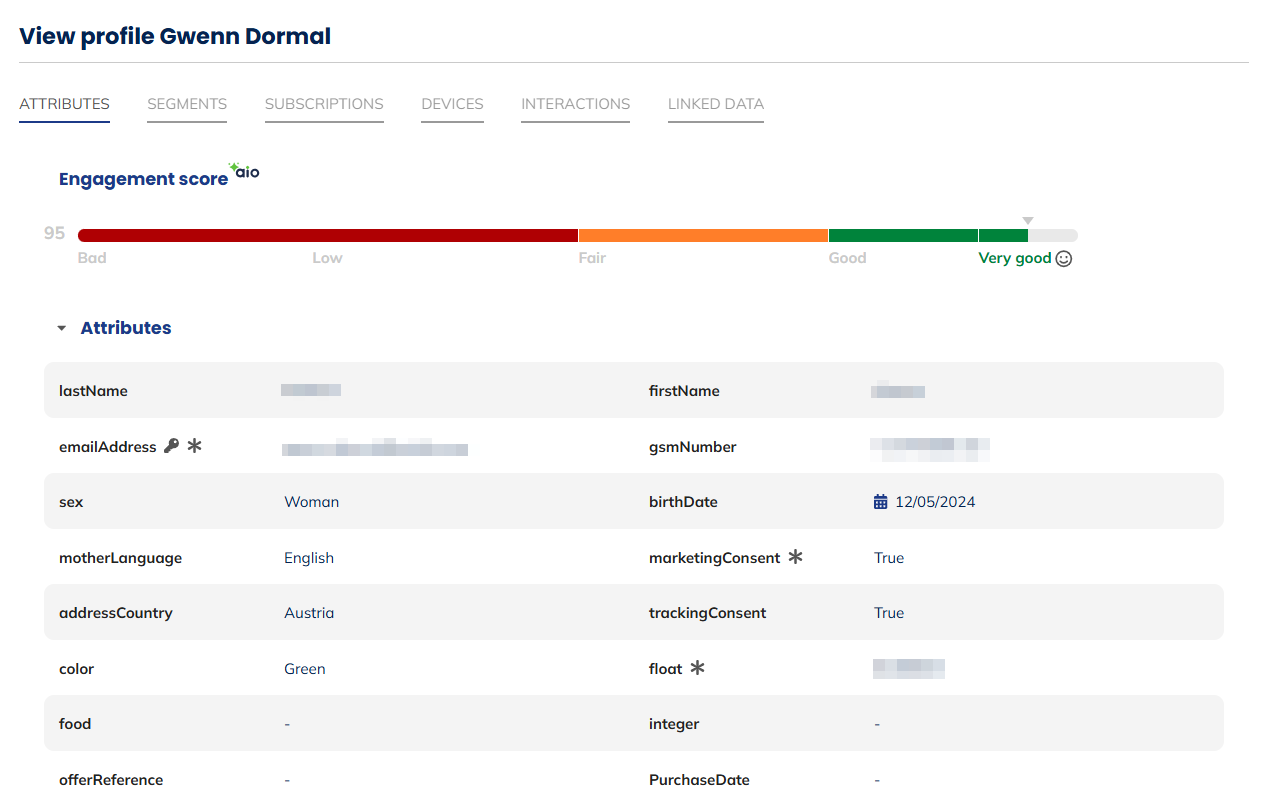Collapse the Attributes section arrow

tap(62, 328)
